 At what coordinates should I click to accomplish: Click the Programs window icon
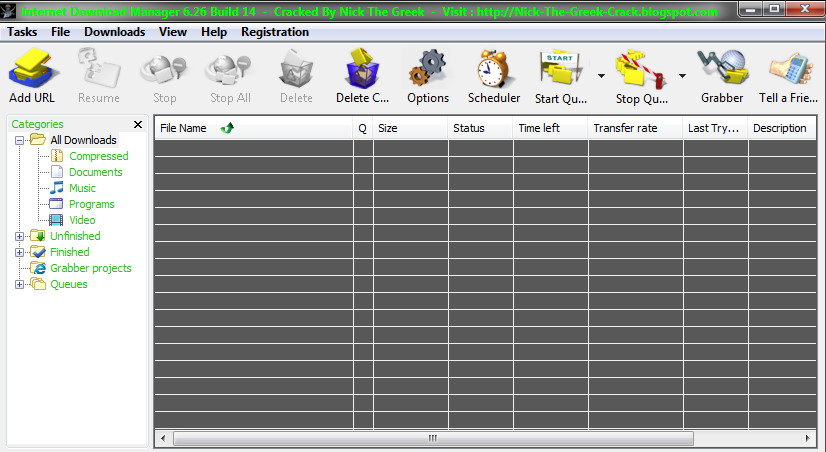point(56,204)
